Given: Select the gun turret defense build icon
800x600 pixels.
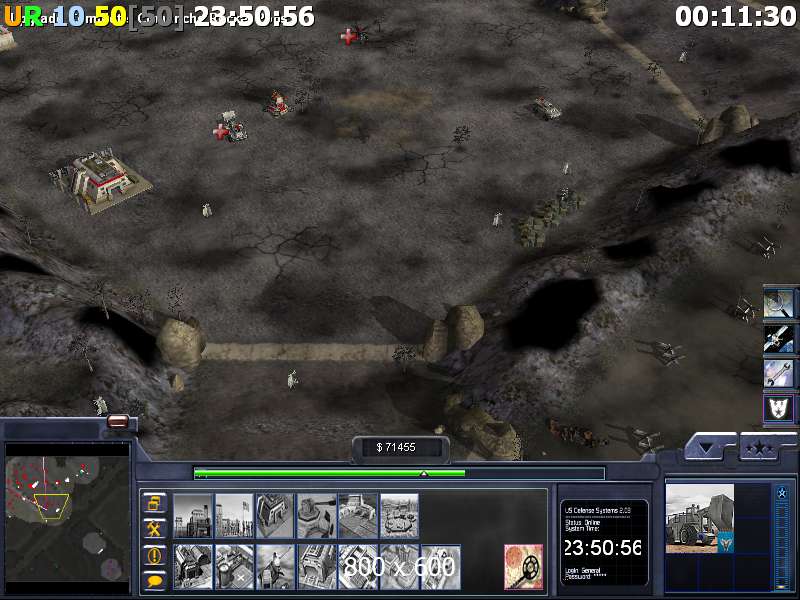Looking at the screenshot, I should pyautogui.click(x=317, y=515).
